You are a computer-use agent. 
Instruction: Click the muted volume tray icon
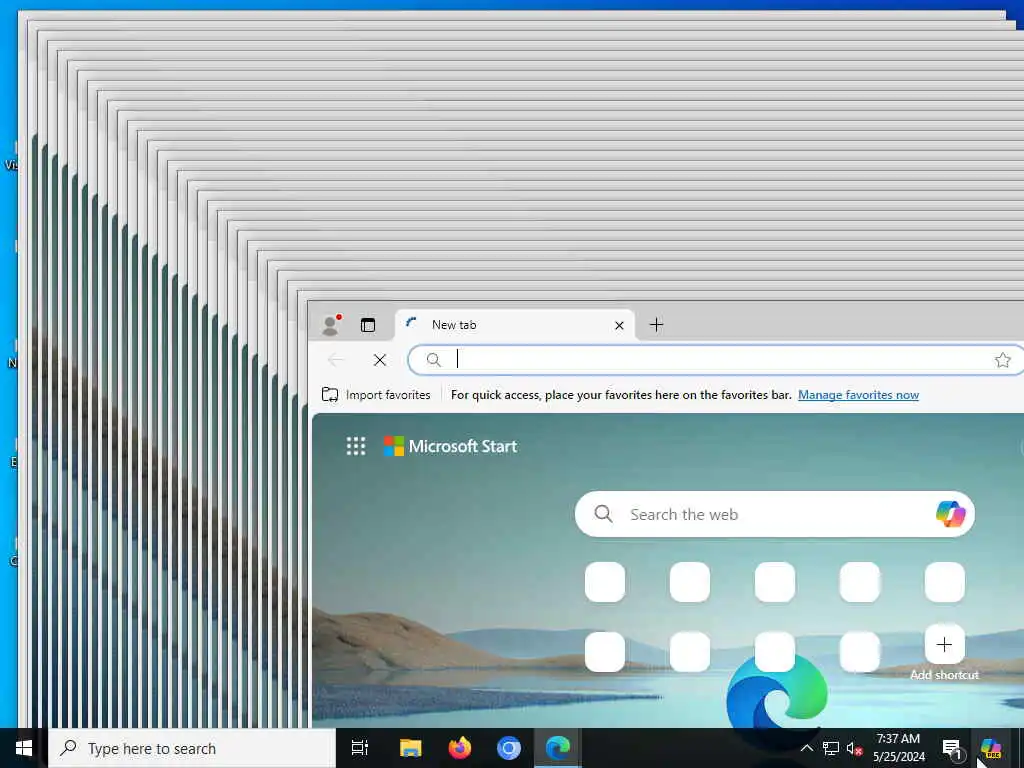[854, 748]
